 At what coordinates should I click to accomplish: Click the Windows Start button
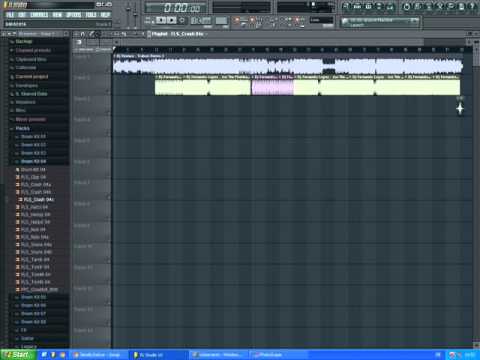pos(17,355)
